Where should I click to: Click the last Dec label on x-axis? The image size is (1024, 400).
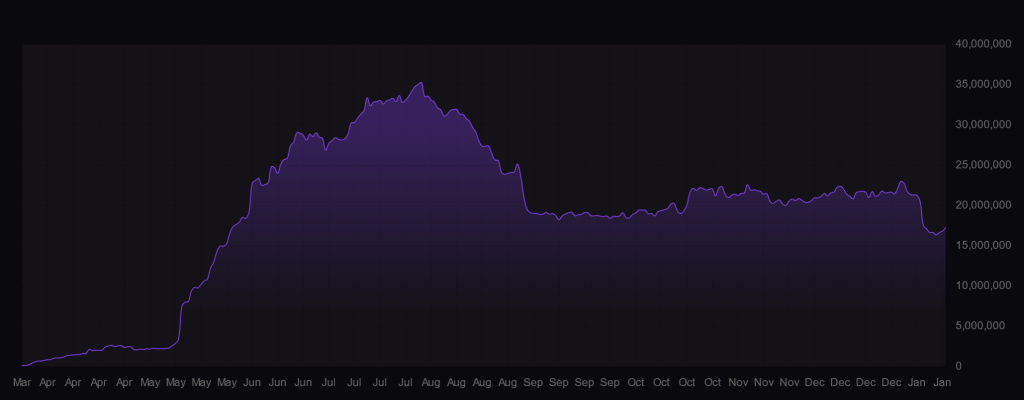tap(891, 382)
